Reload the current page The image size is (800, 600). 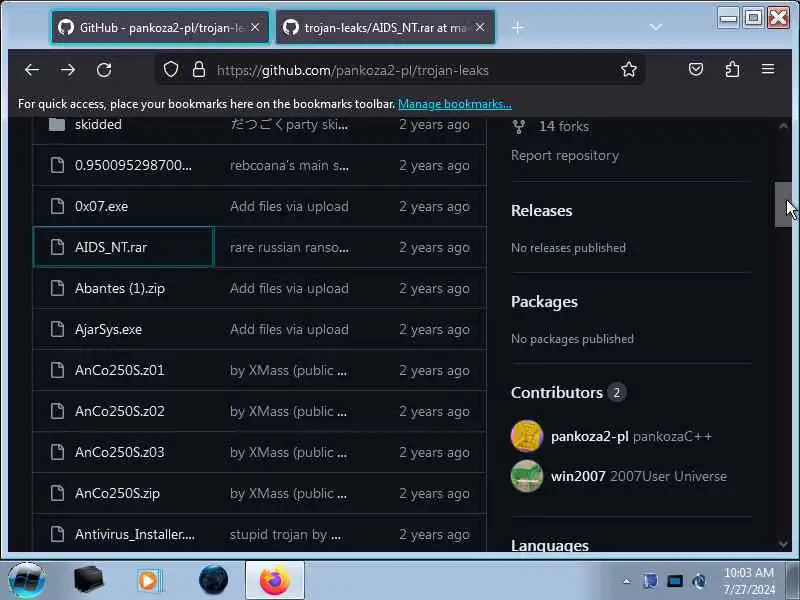104,70
